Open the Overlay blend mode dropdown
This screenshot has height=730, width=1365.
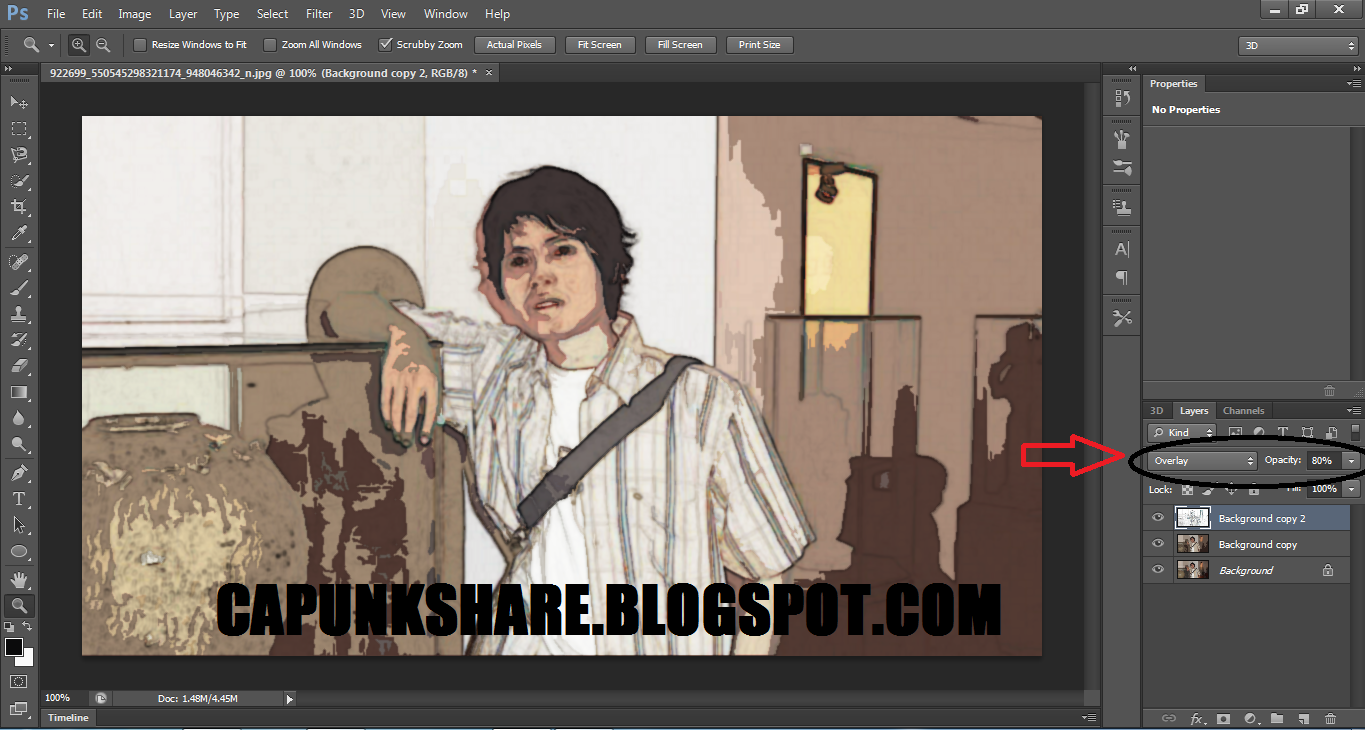(x=1203, y=461)
